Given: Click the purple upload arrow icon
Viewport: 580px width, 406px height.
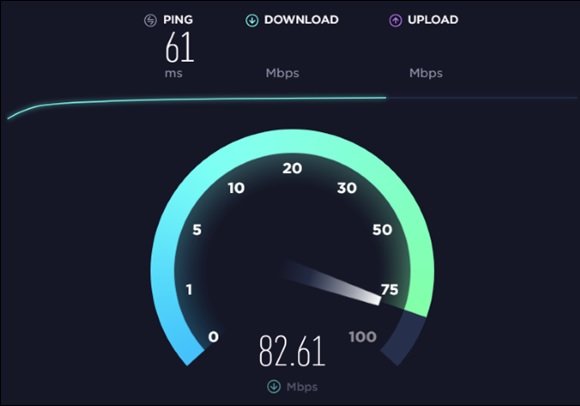Looking at the screenshot, I should tap(395, 20).
